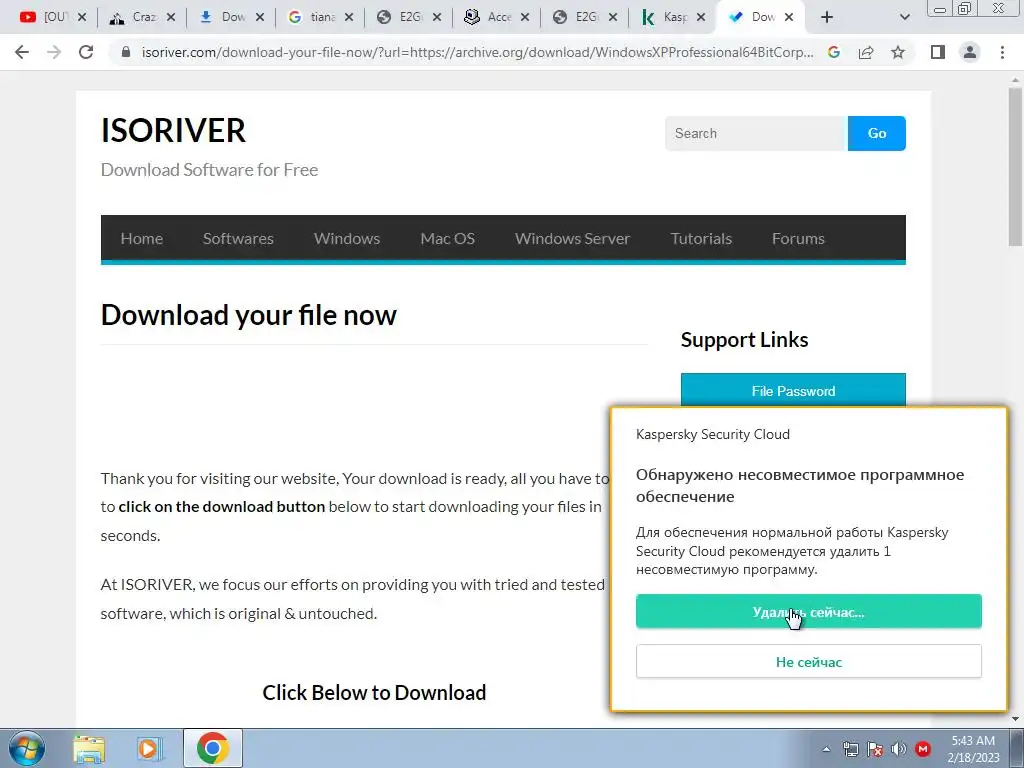Open the Windows Start button
The image size is (1024, 768).
pyautogui.click(x=27, y=748)
